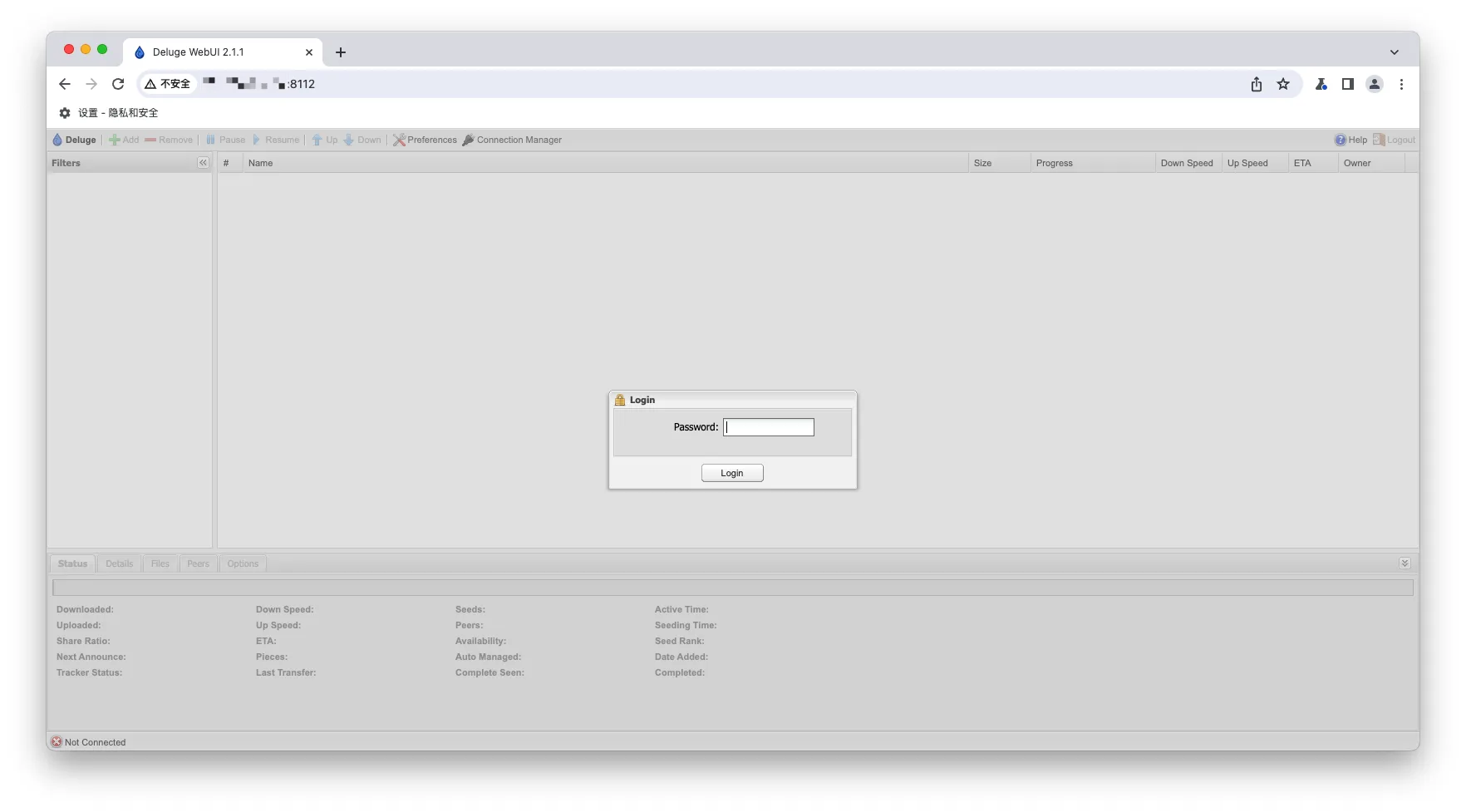Click the Resume toolbar button
The width and height of the screenshot is (1466, 812).
coord(275,140)
